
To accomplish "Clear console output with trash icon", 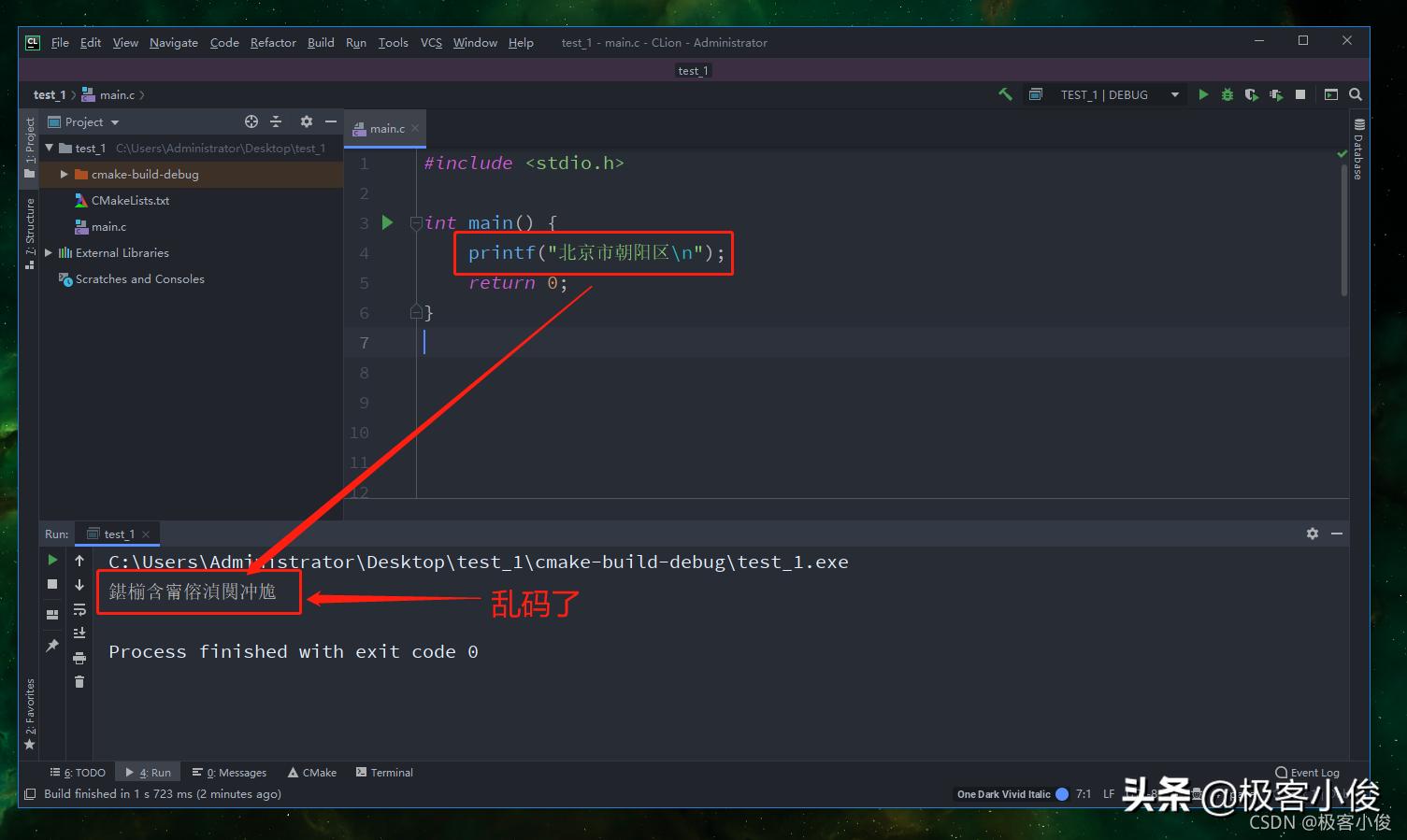I will coord(79,682).
